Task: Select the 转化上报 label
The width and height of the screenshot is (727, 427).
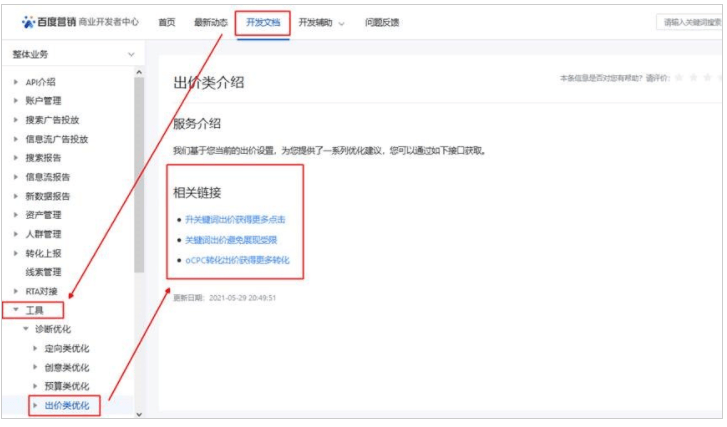Action: pos(43,253)
